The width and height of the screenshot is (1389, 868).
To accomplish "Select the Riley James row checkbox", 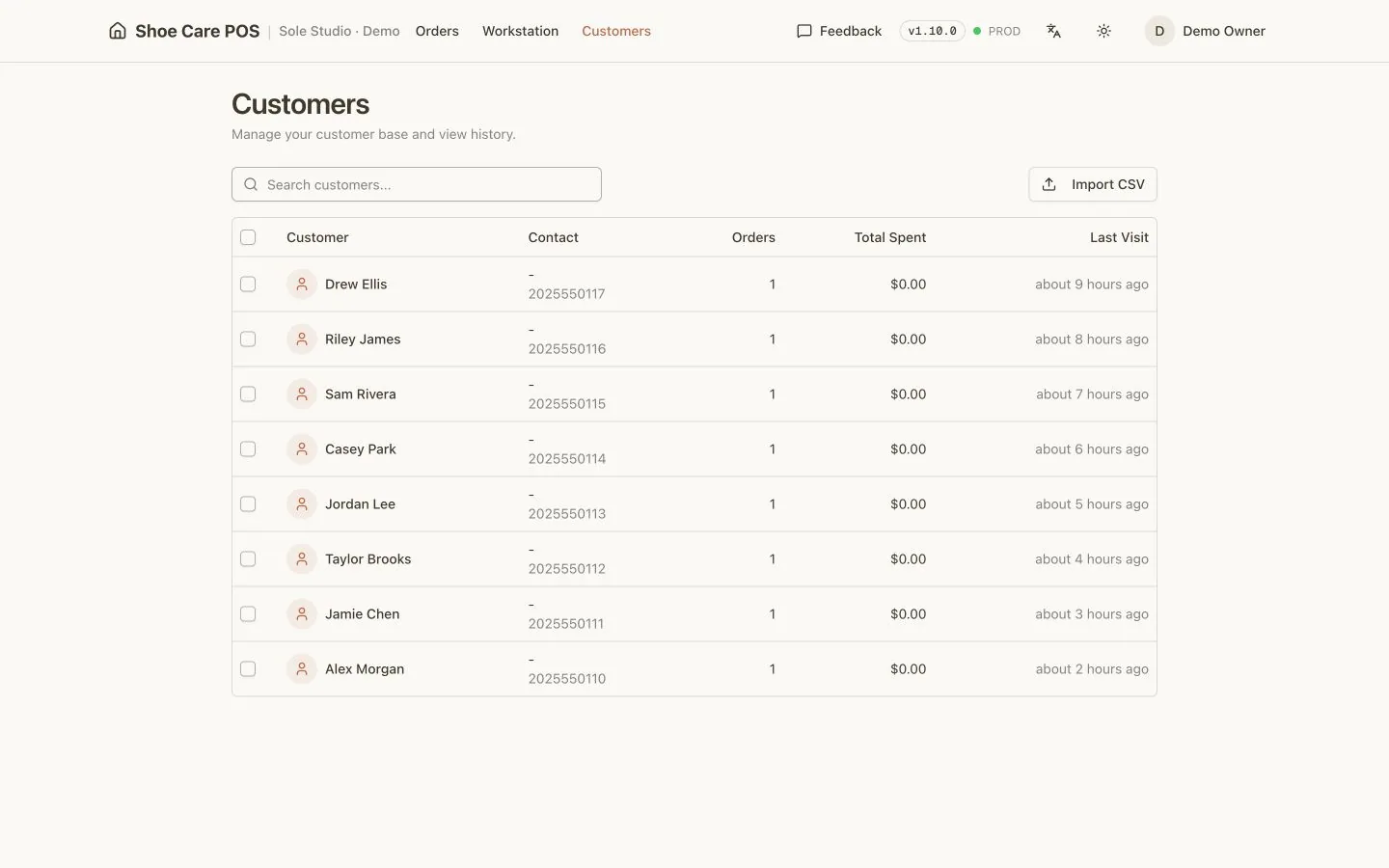I will click(248, 339).
